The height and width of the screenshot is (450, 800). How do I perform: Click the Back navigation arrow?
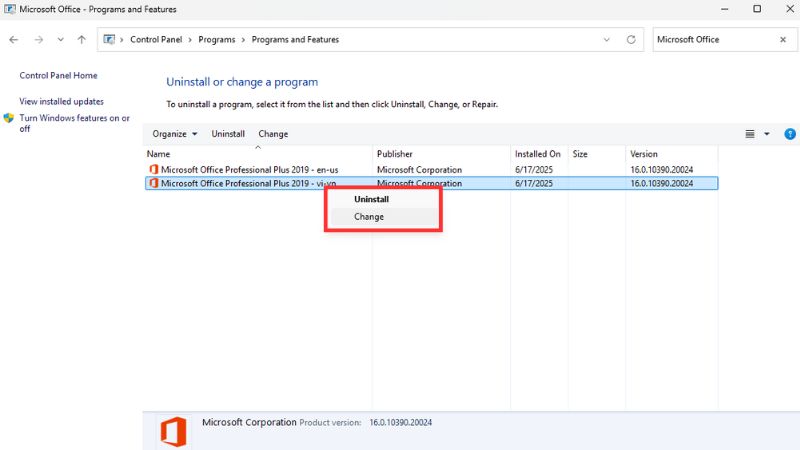(x=14, y=40)
